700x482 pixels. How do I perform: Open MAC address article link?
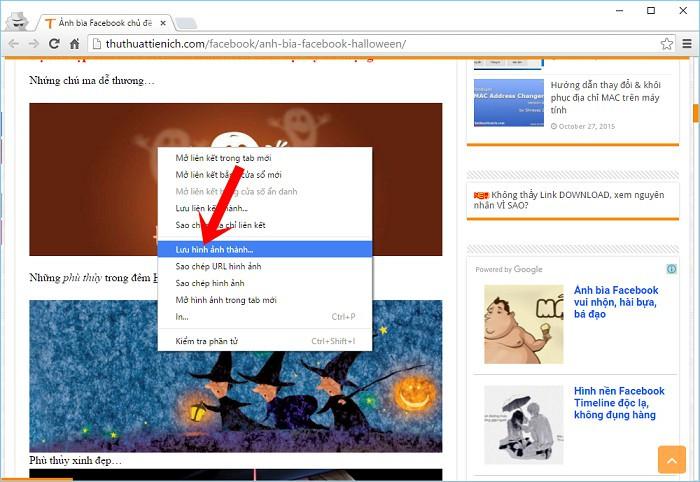[x=605, y=97]
